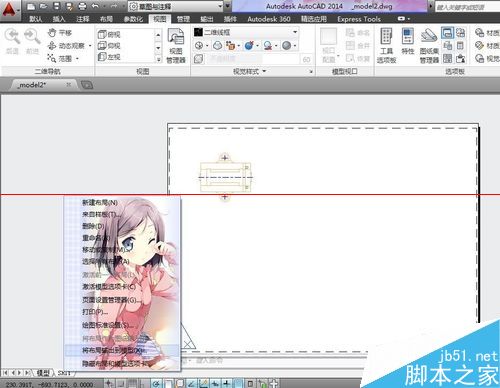Choose the Bottom view (仰视) entry
This screenshot has height=388, width=500.
coord(109,45)
